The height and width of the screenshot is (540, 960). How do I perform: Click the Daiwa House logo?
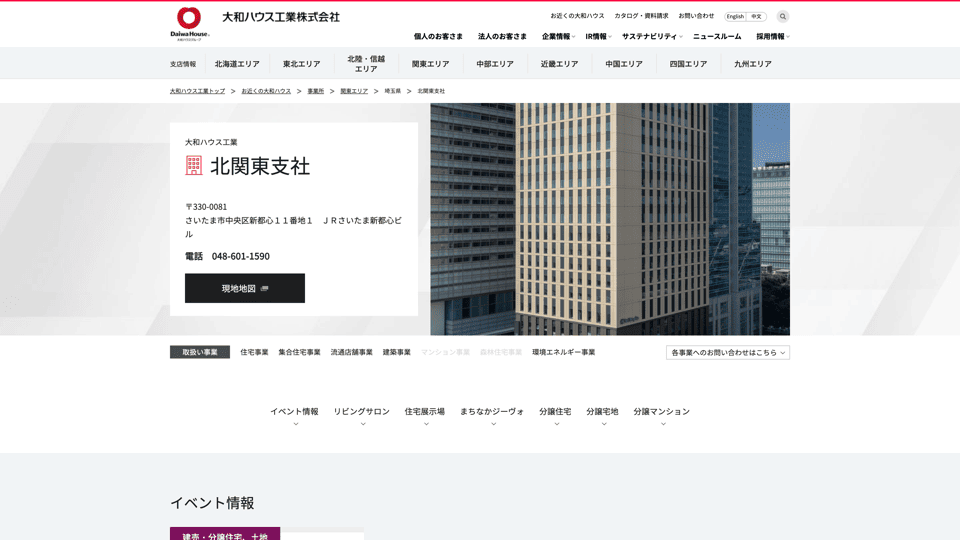point(190,24)
